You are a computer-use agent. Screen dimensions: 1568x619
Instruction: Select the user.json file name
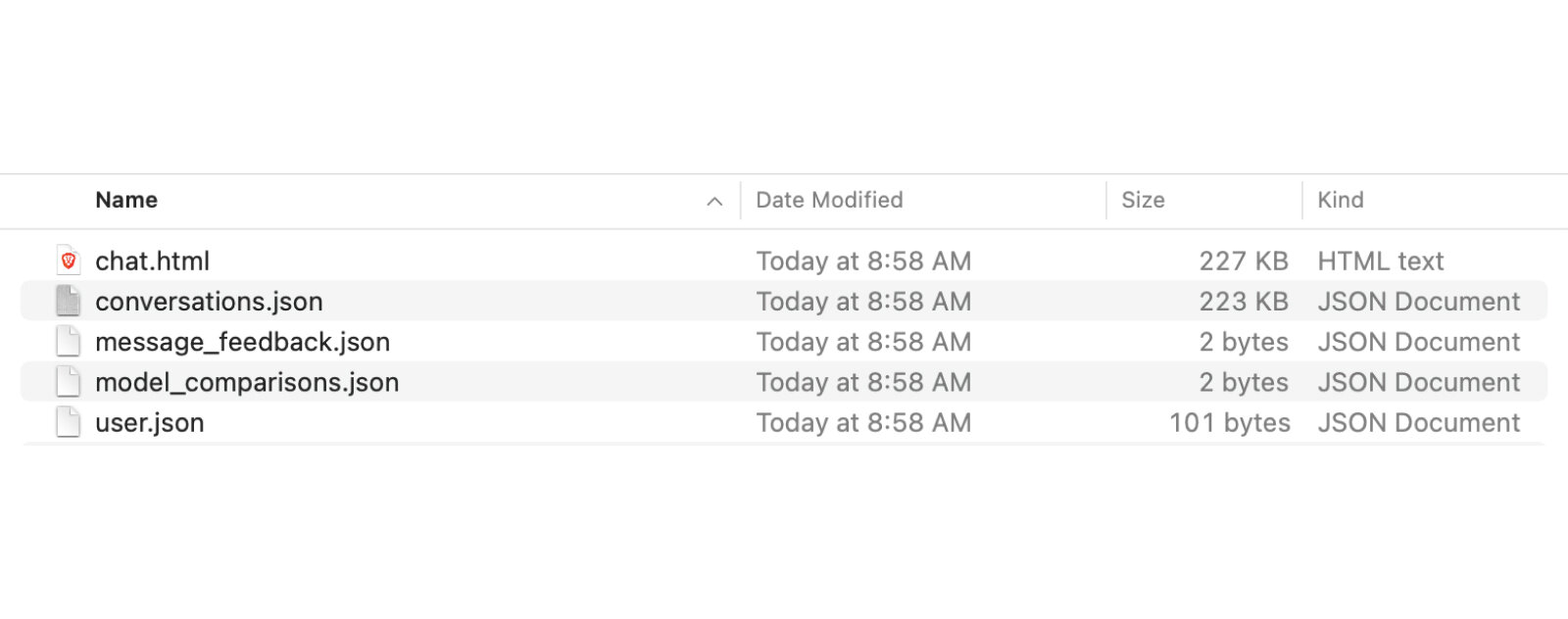[x=149, y=423]
